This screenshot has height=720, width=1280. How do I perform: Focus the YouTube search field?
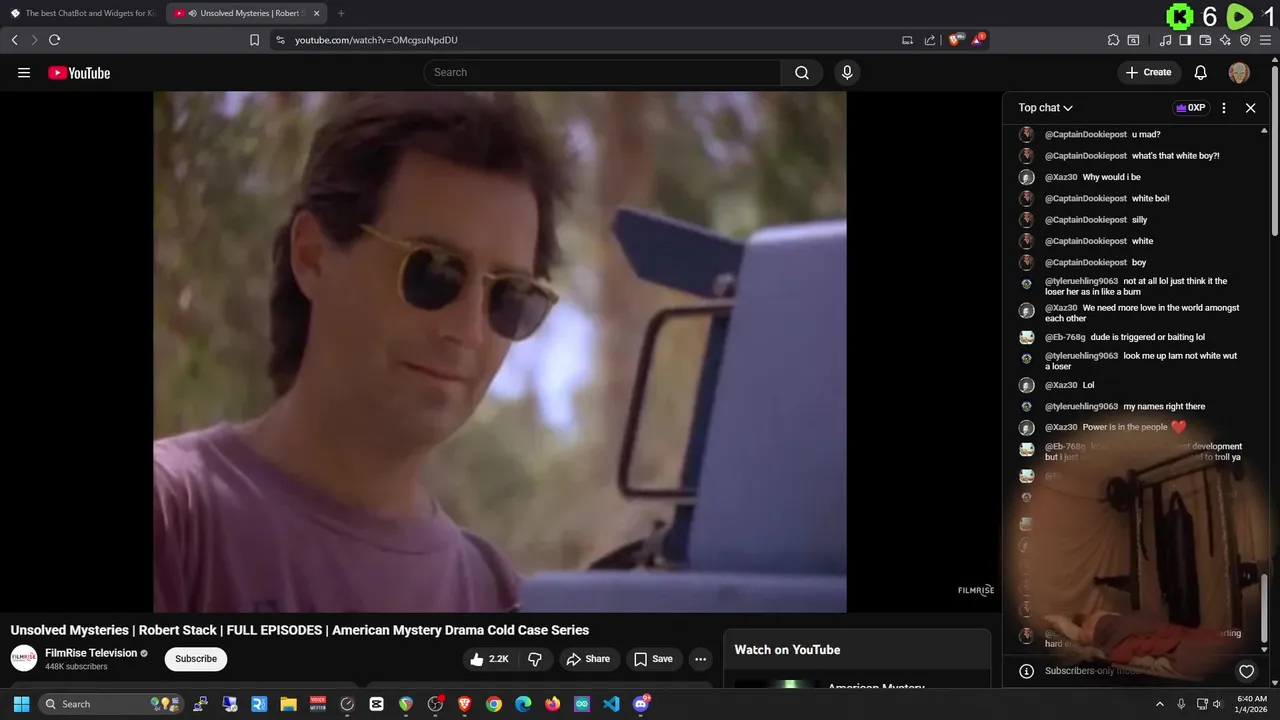point(603,72)
